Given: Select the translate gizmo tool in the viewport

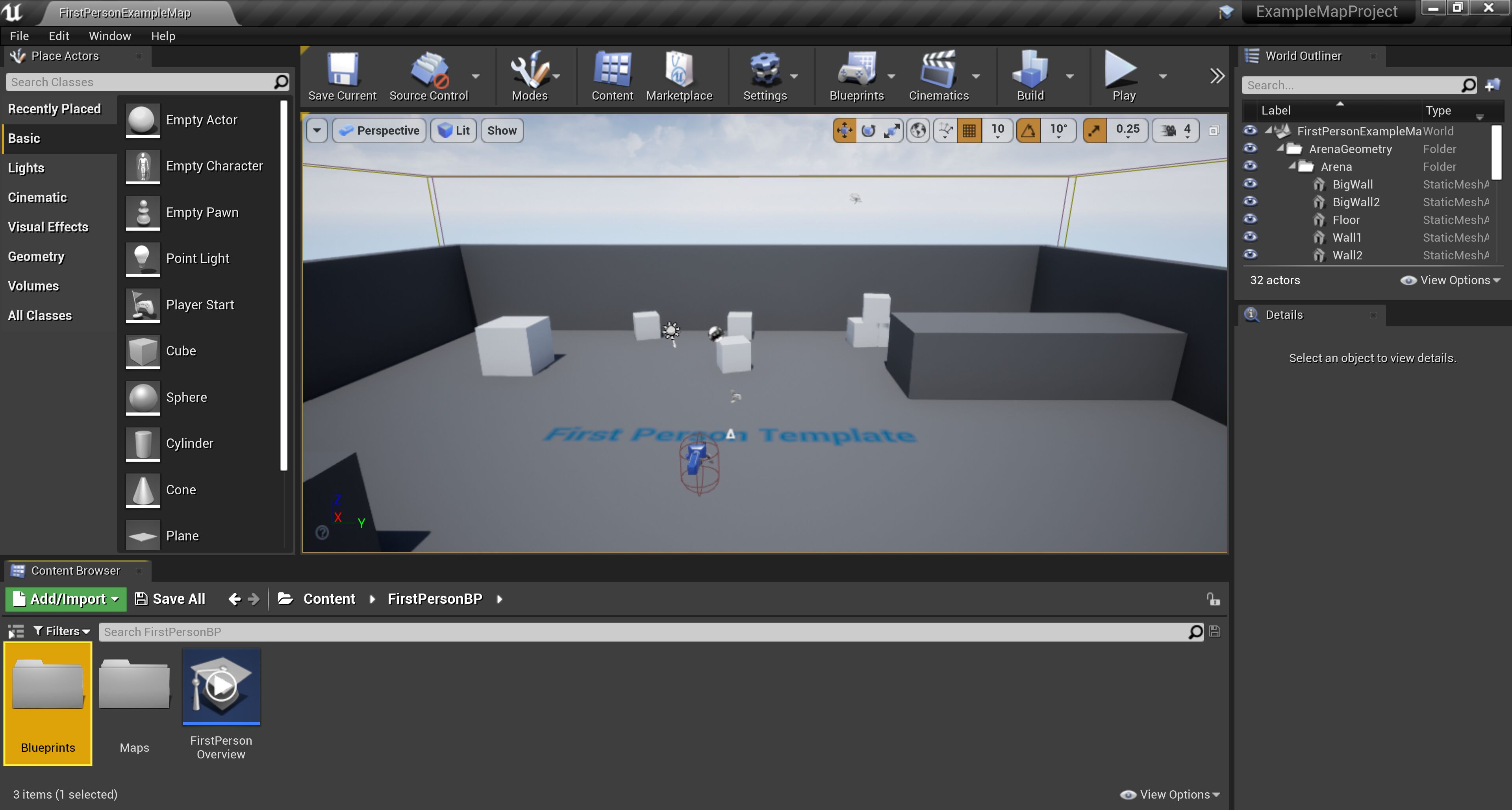Looking at the screenshot, I should point(844,130).
